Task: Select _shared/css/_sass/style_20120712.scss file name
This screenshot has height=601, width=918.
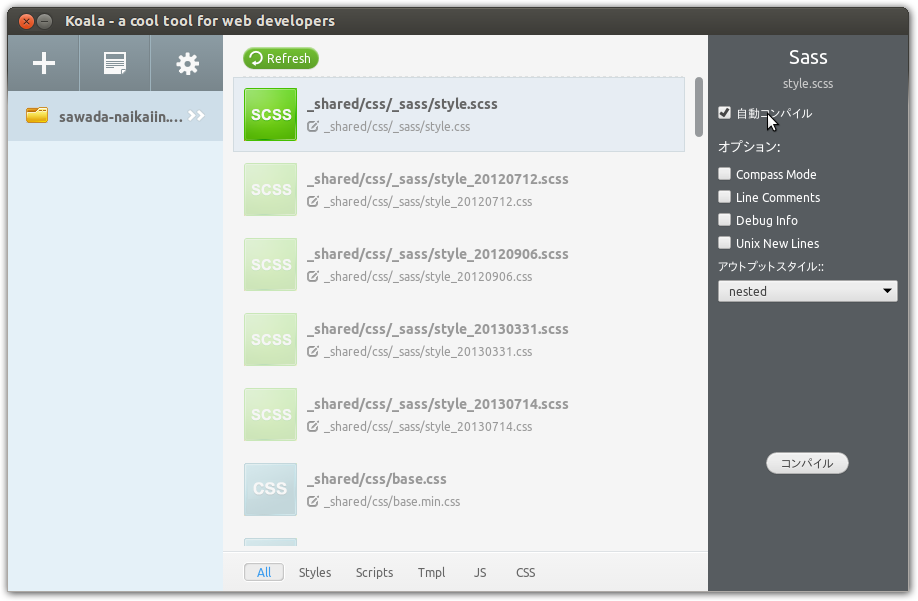Action: 438,178
